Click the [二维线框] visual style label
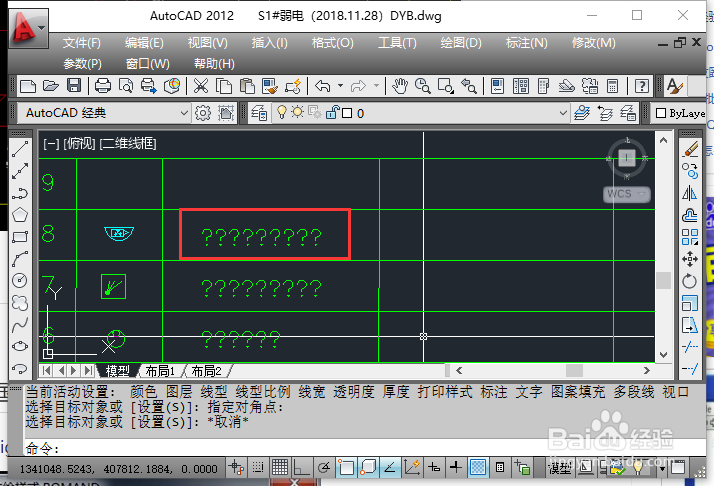Screen dimensions: 714x486 click(128, 144)
